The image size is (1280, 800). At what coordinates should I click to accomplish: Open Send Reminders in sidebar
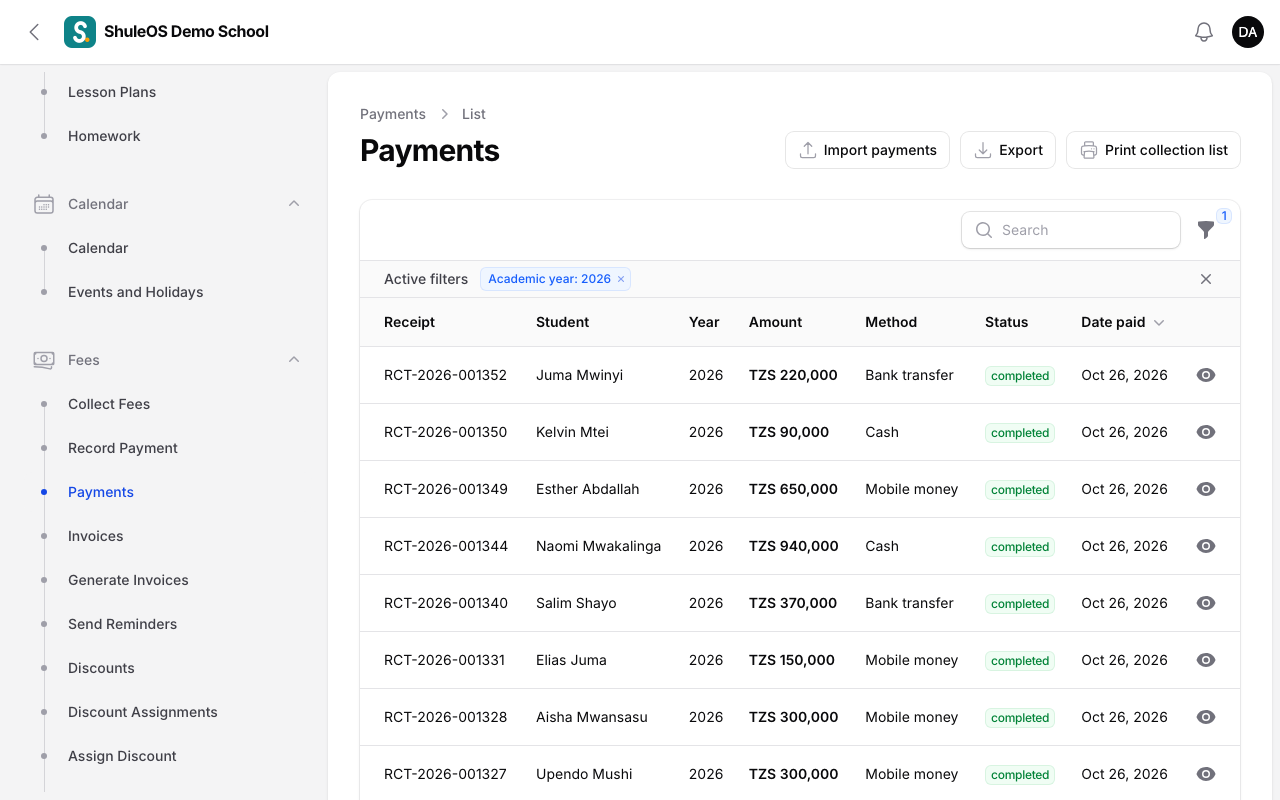[x=122, y=624]
